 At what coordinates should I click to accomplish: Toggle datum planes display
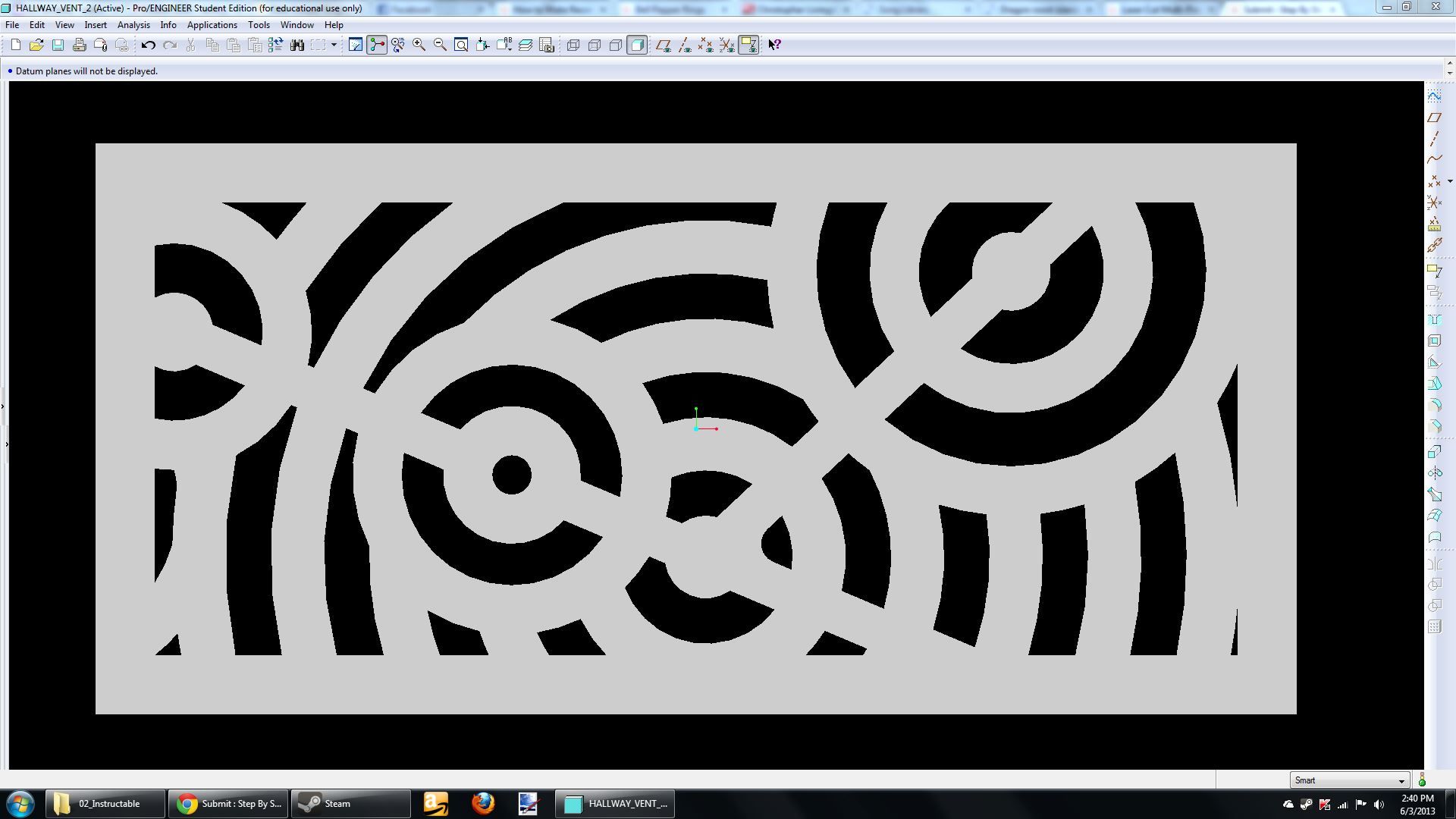(664, 45)
